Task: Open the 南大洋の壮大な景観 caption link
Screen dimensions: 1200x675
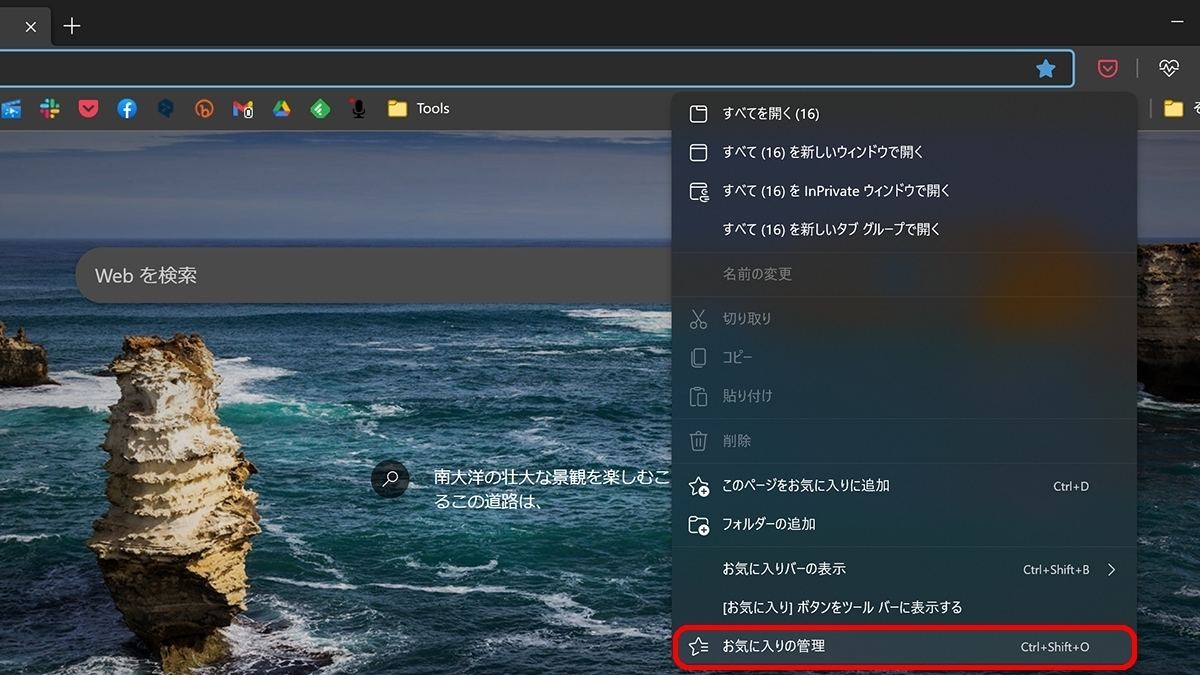Action: point(552,489)
